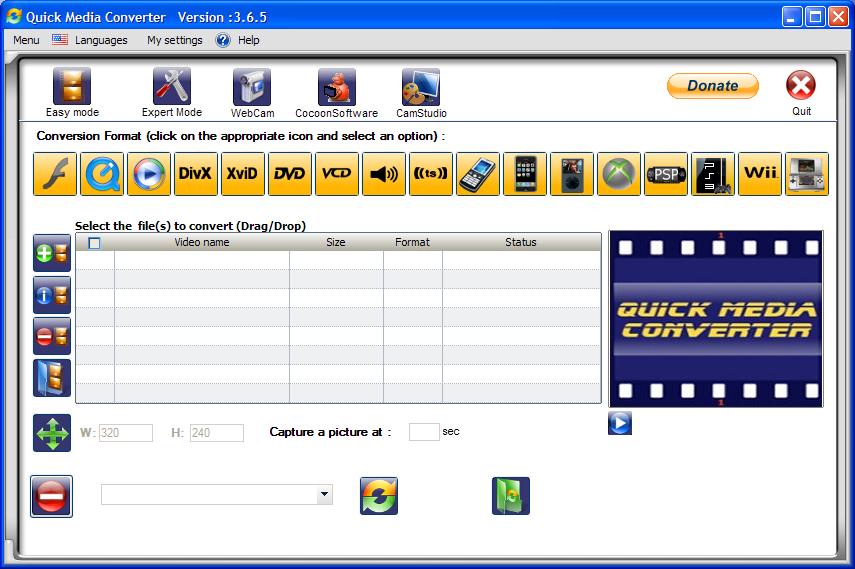The width and height of the screenshot is (855, 569).
Task: Click the height input field
Action: click(x=216, y=433)
